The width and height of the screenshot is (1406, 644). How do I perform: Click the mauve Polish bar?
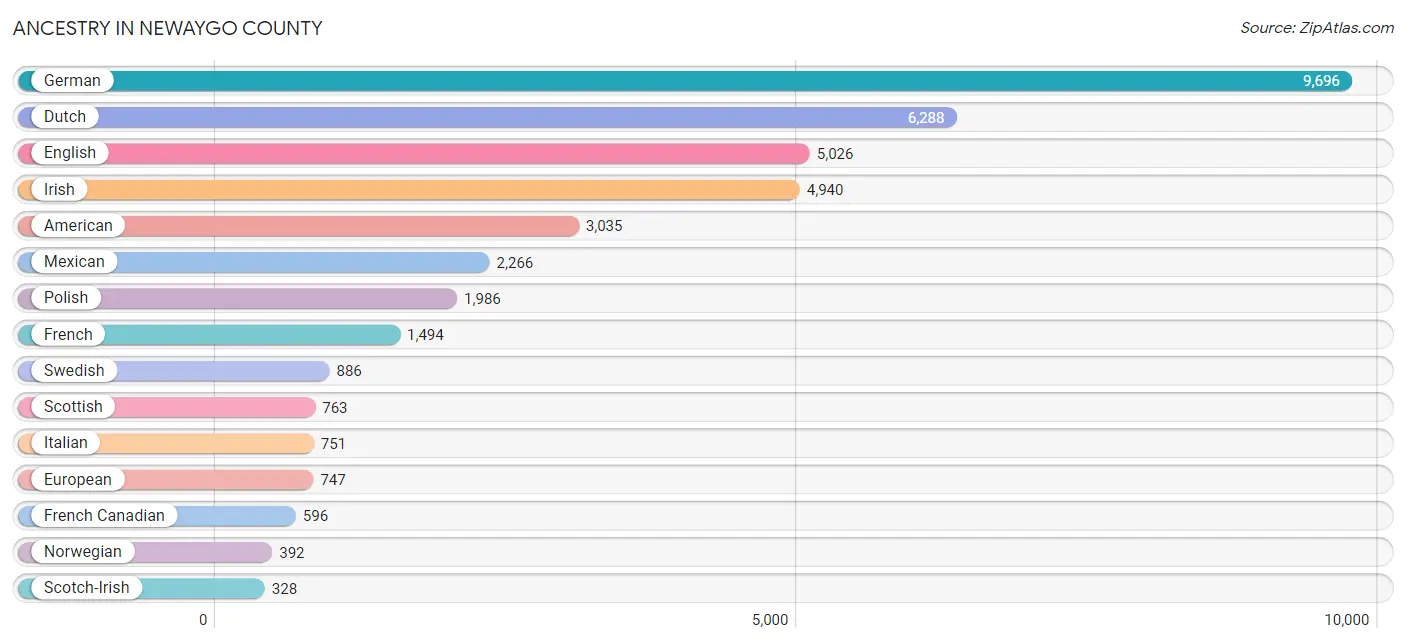click(x=237, y=297)
